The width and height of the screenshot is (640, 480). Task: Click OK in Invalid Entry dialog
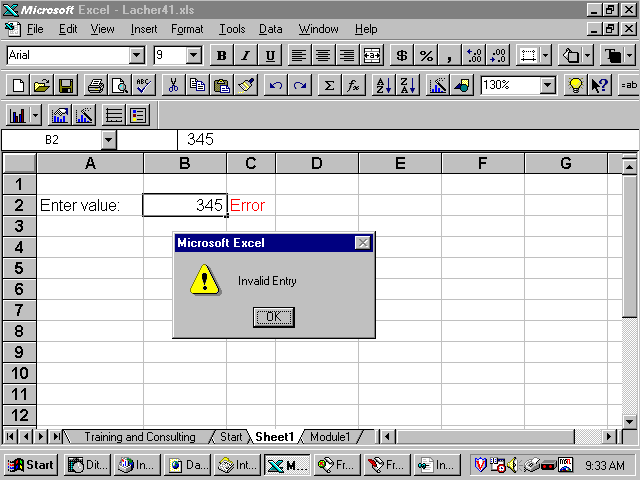tap(273, 317)
